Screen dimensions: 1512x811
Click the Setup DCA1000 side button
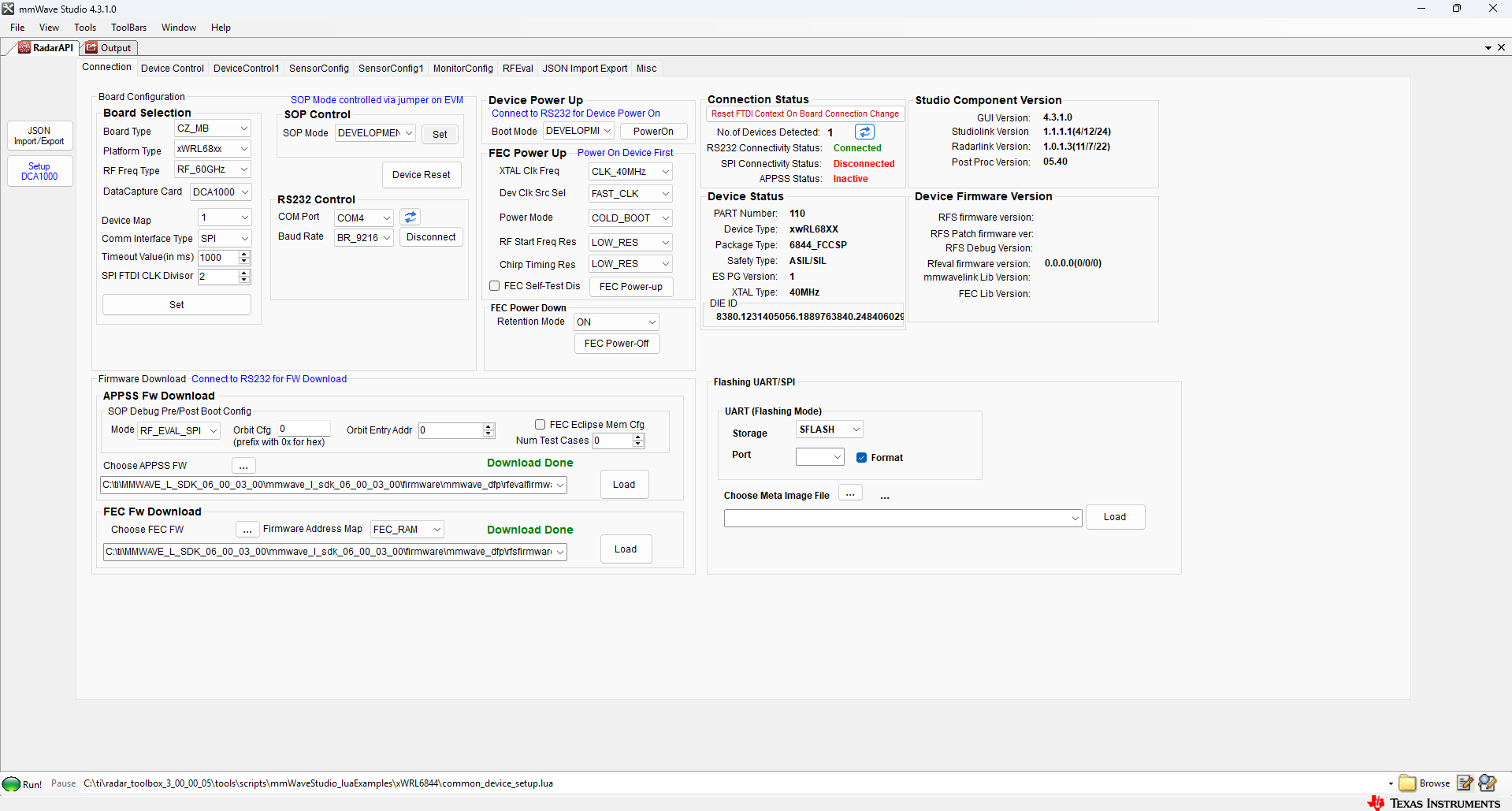(39, 171)
